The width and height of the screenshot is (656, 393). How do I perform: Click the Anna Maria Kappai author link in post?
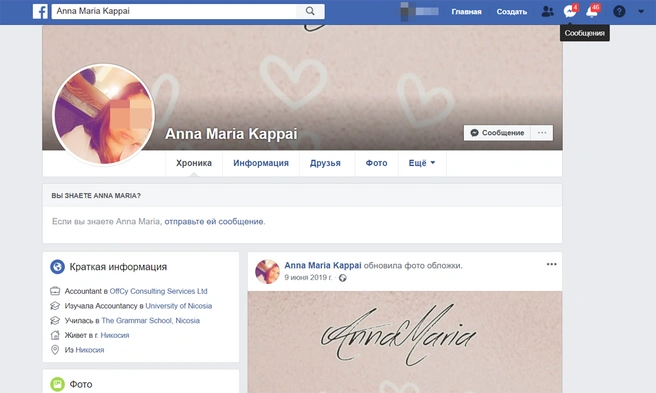click(x=323, y=265)
